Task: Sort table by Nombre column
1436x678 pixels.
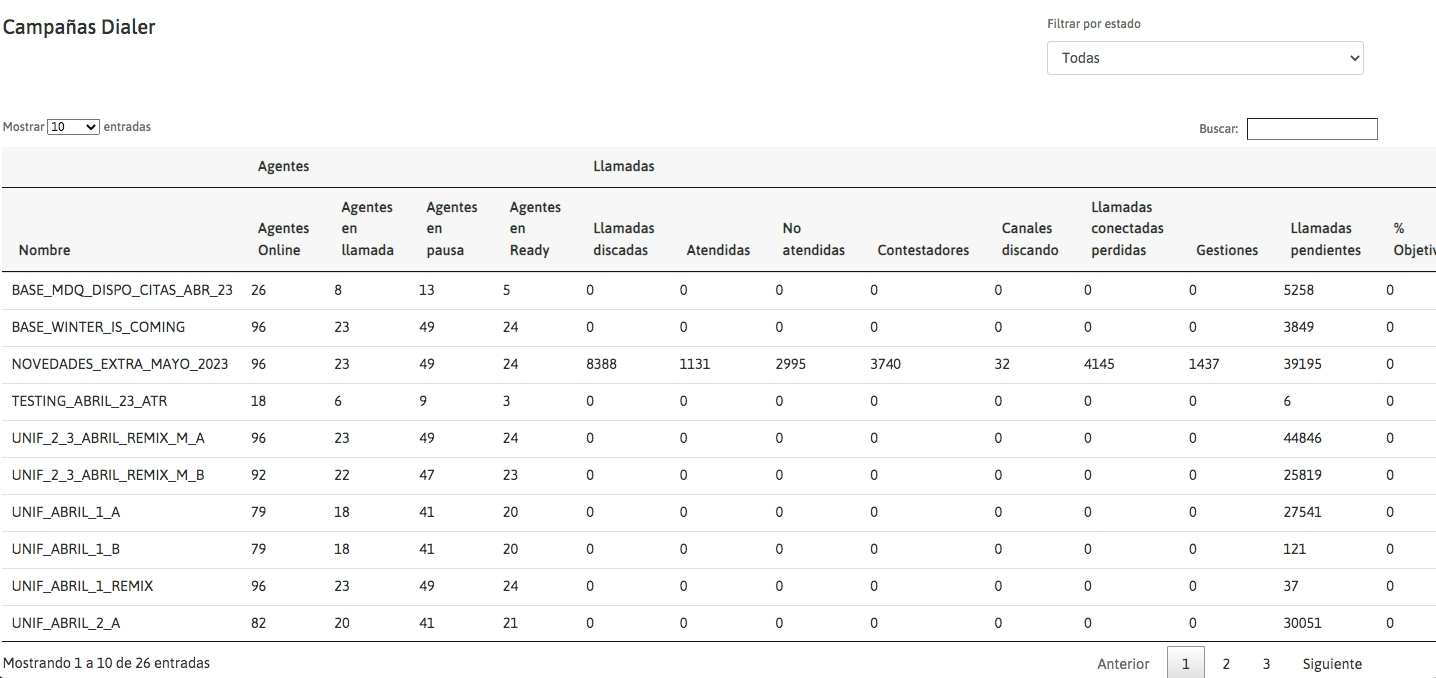Action: 45,250
